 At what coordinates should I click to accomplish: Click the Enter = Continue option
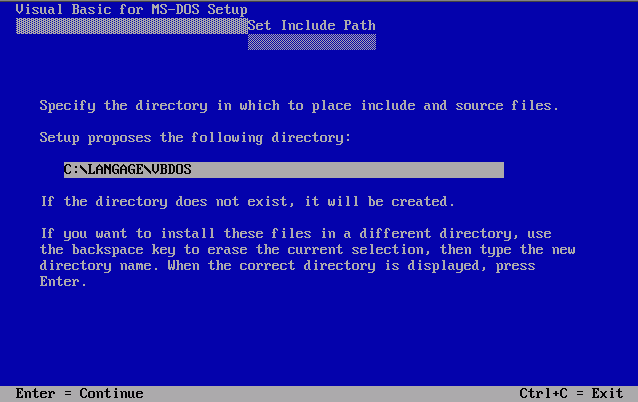(x=79, y=393)
